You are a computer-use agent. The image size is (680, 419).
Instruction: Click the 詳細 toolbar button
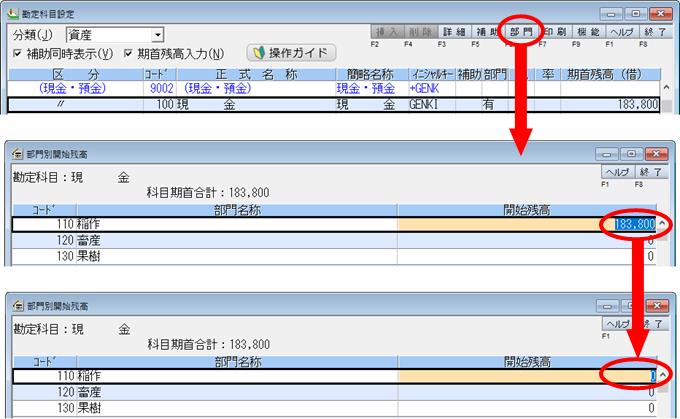(x=454, y=32)
